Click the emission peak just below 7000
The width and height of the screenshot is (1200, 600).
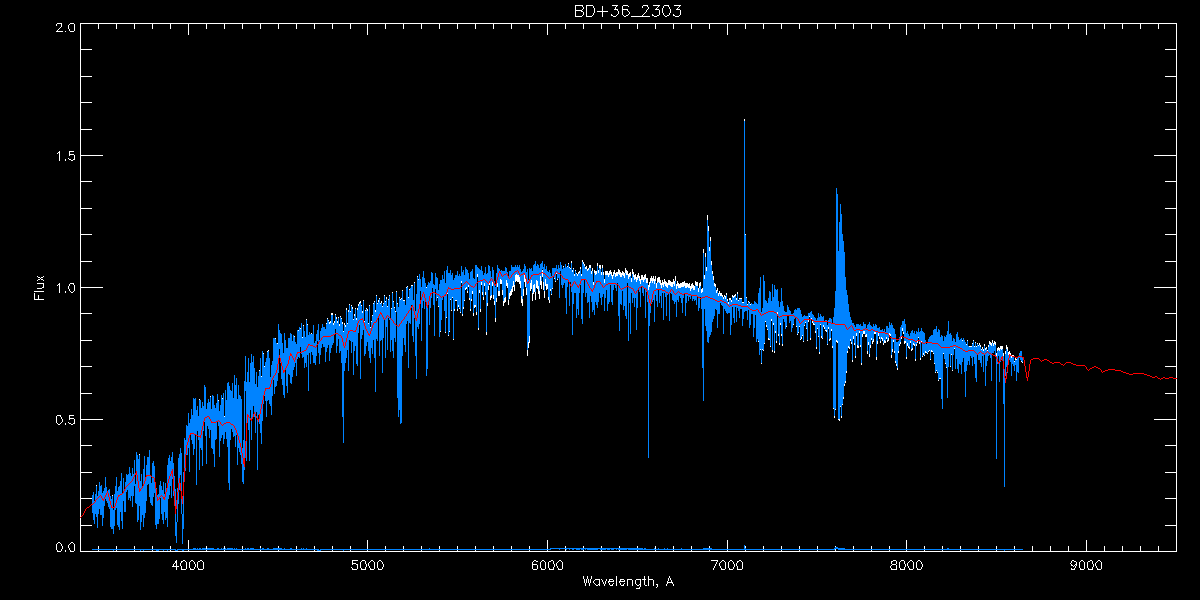[x=708, y=217]
